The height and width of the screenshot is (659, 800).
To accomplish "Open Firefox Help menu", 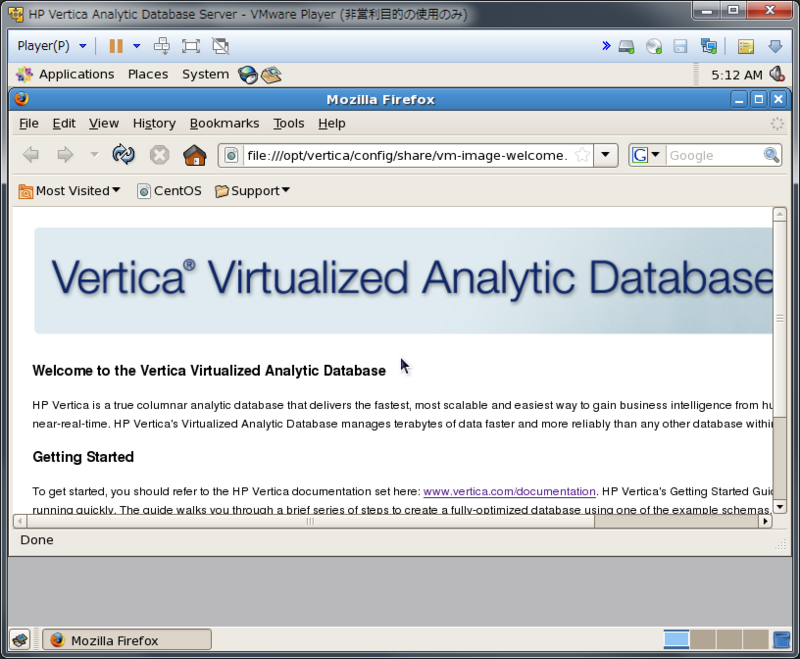I will (x=332, y=123).
